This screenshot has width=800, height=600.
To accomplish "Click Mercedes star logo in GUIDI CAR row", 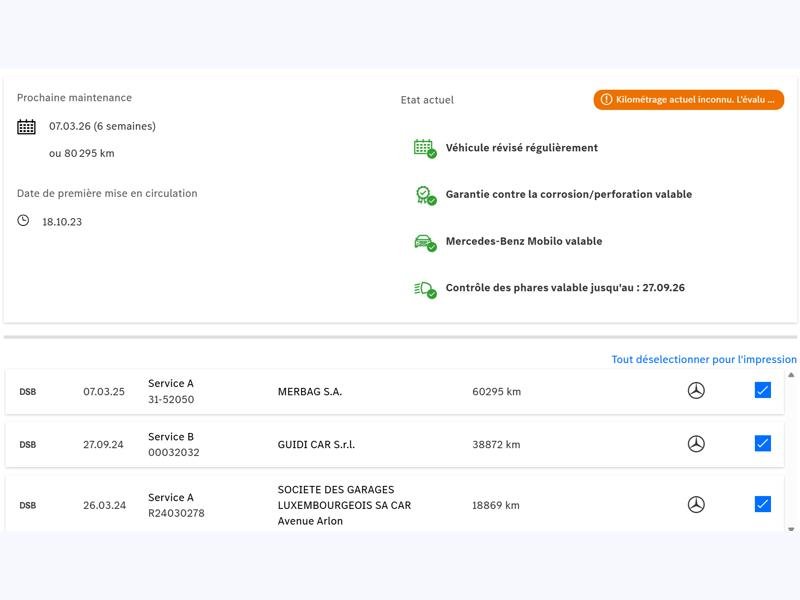I will [696, 444].
